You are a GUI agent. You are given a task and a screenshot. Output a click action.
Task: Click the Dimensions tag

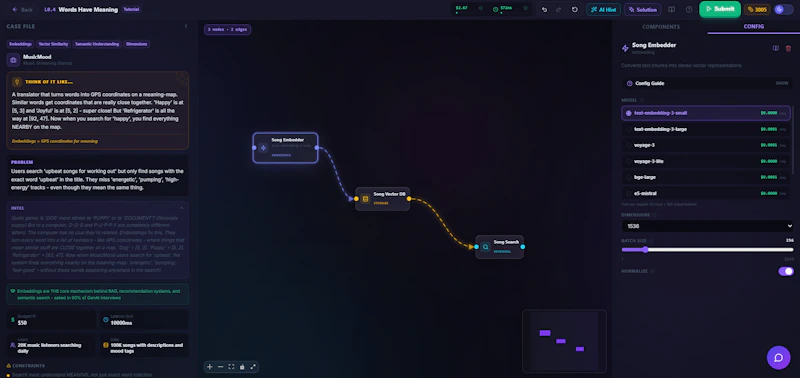(x=136, y=44)
